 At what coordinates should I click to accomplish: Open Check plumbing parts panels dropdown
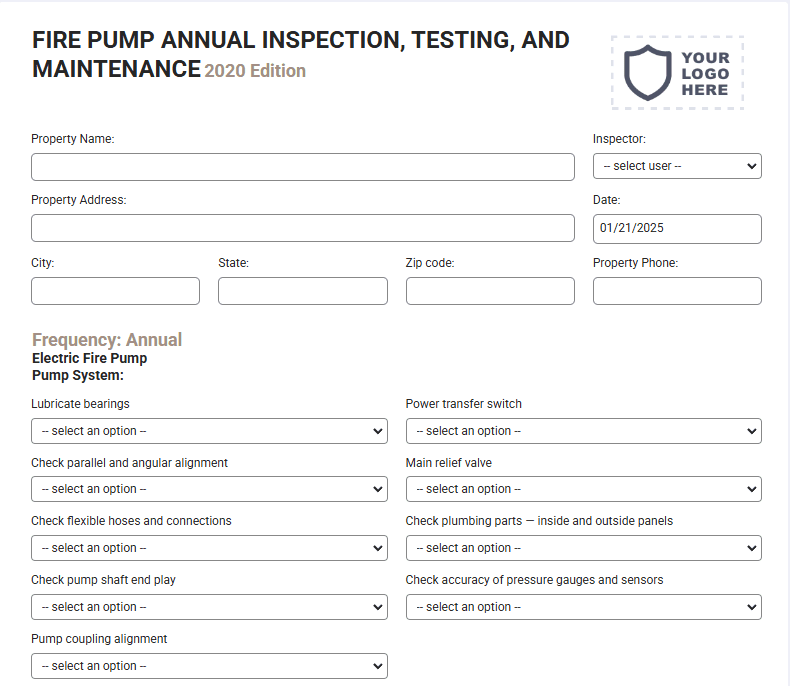(583, 548)
